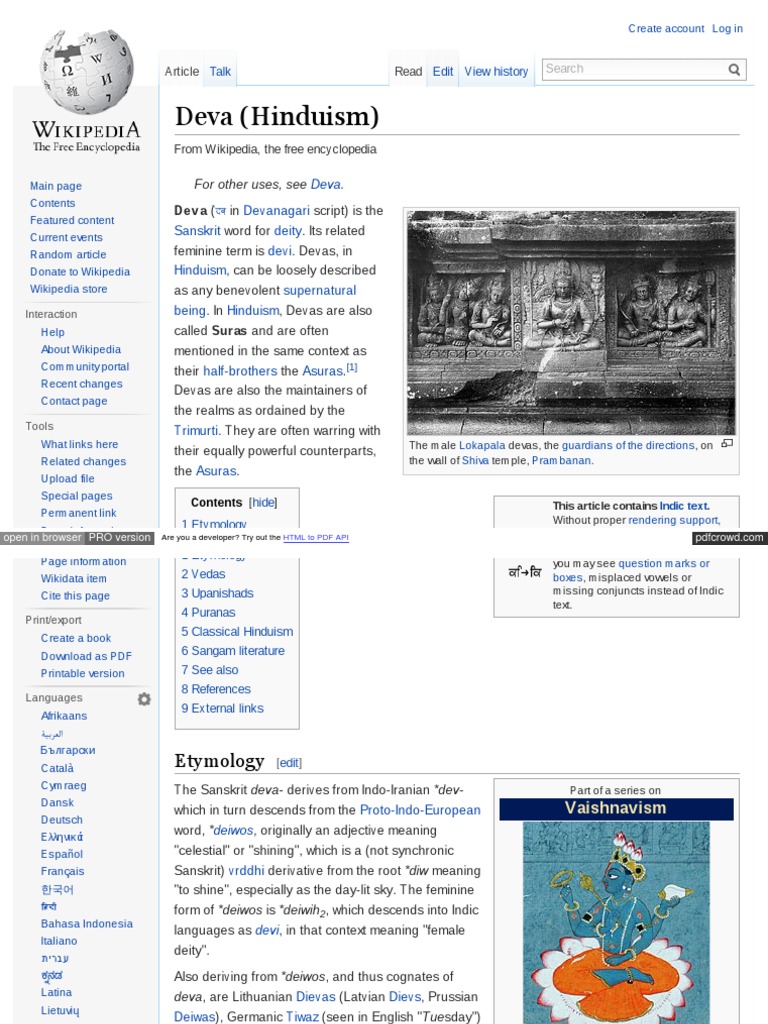The width and height of the screenshot is (768, 1024).
Task: Jump to 9 External links section
Action: (x=223, y=708)
